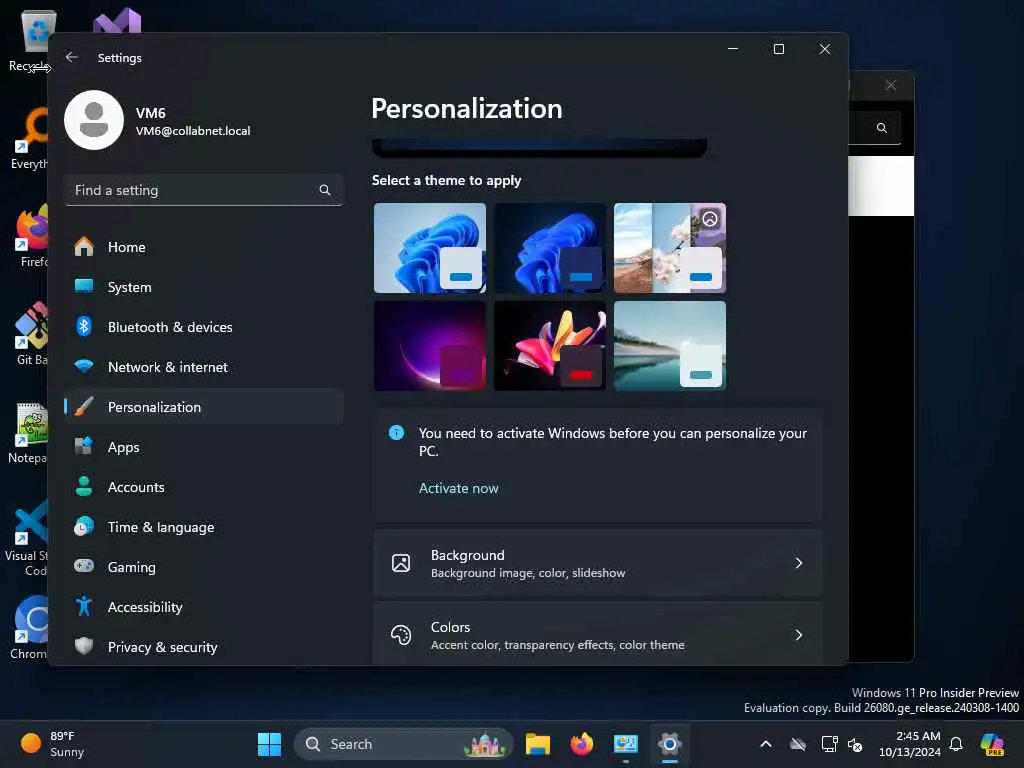
Task: Apply the dark blue Windows bloom theme
Action: (550, 248)
